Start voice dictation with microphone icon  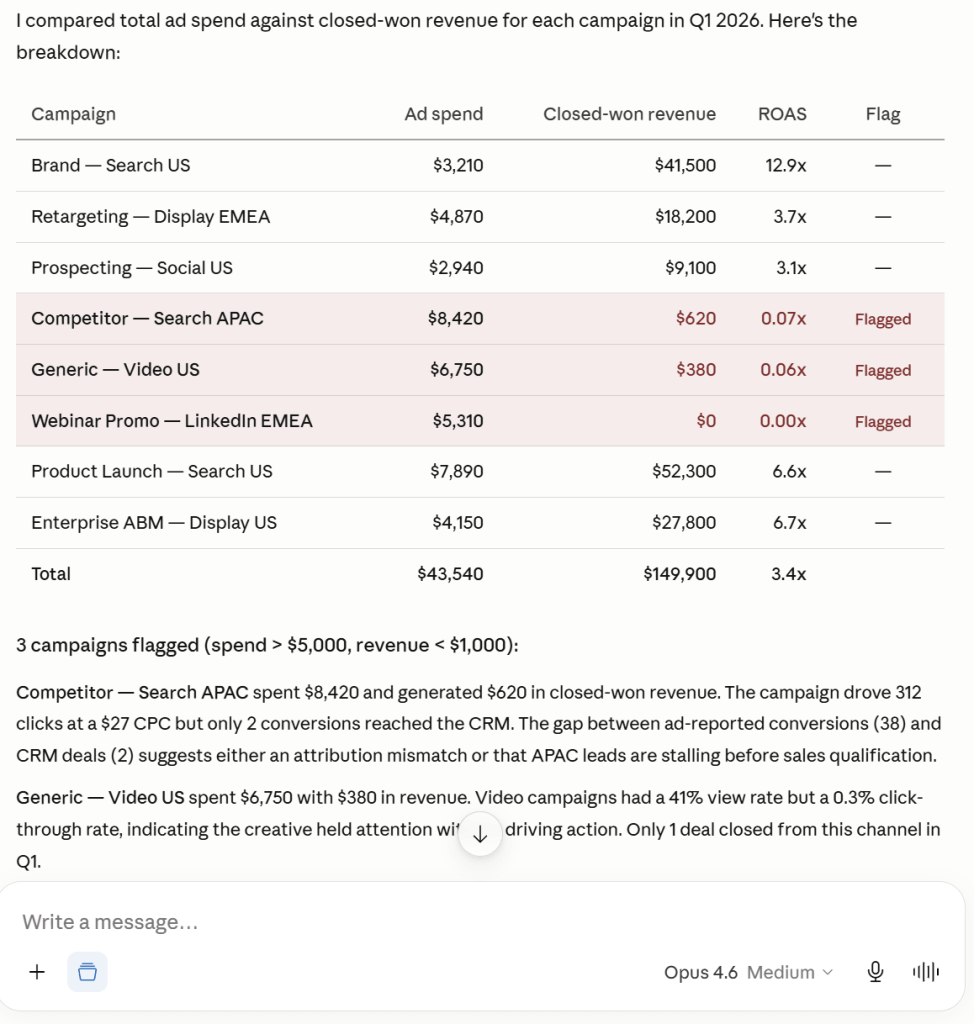tap(875, 972)
